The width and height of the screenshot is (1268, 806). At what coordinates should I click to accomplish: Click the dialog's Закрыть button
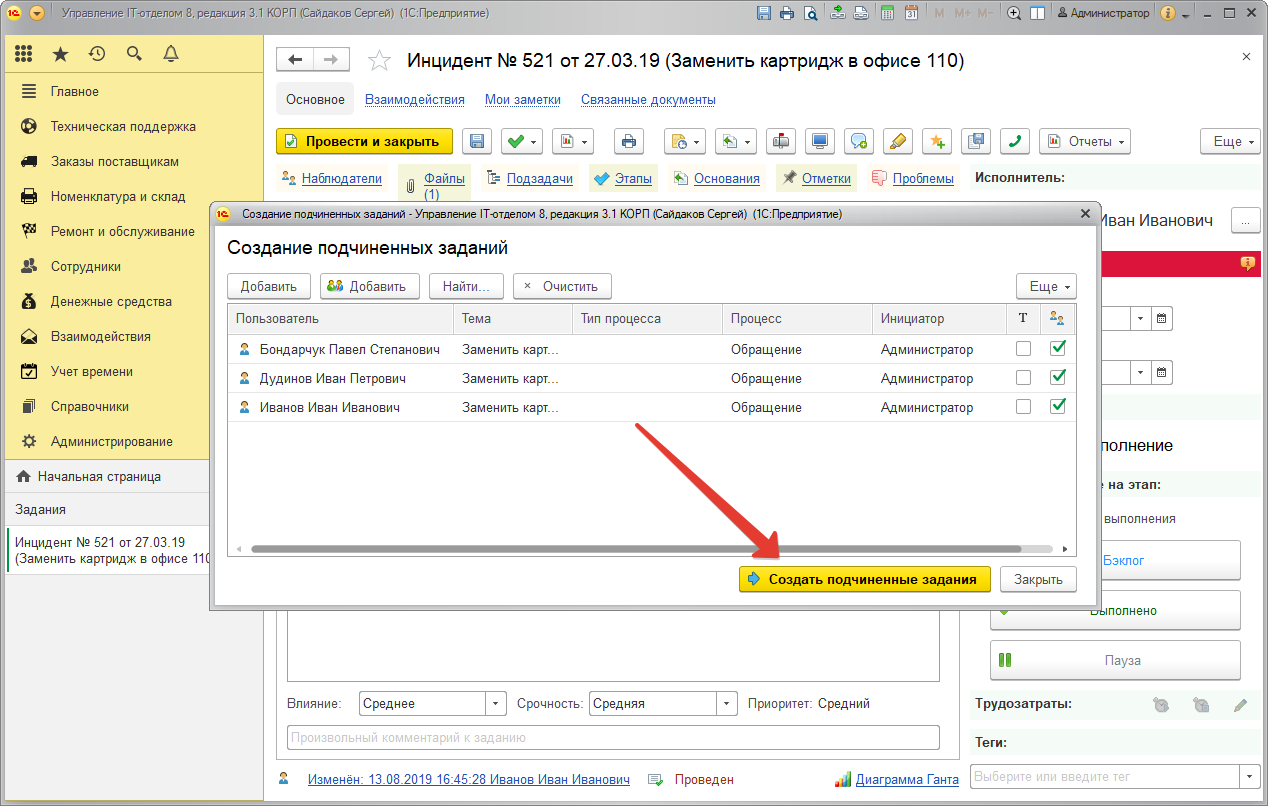coord(1039,579)
